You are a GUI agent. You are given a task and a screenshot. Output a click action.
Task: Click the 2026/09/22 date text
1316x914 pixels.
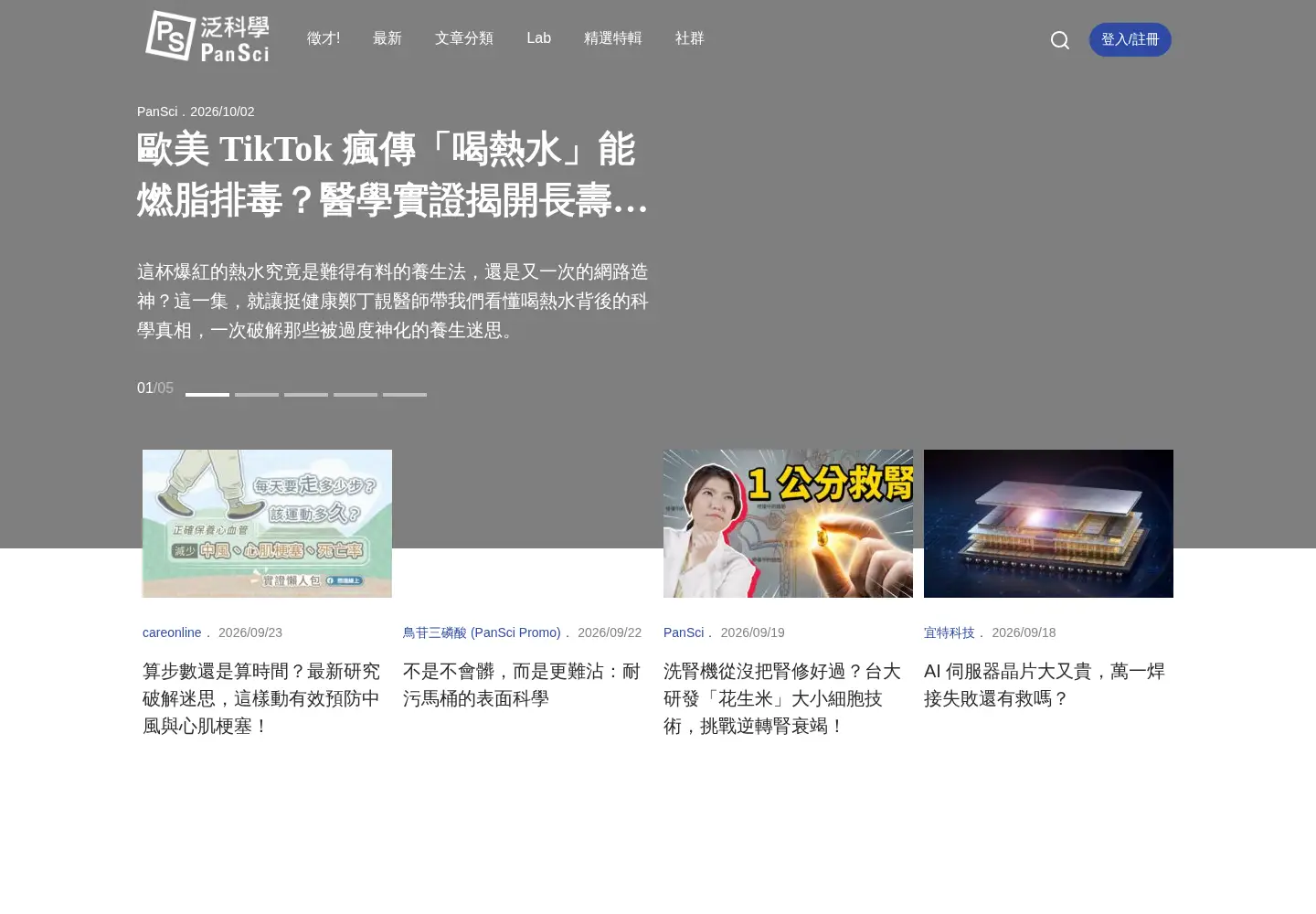point(610,632)
